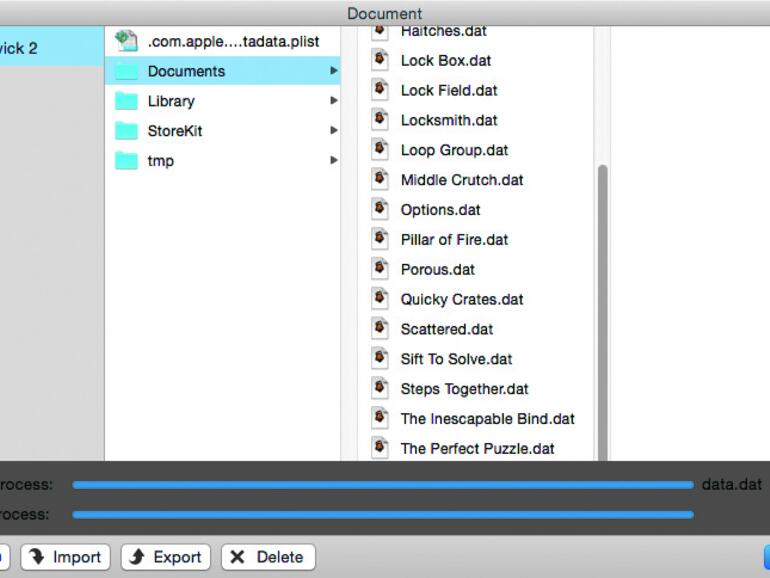The height and width of the screenshot is (578, 770).
Task: Click the Delete button
Action: tap(268, 557)
